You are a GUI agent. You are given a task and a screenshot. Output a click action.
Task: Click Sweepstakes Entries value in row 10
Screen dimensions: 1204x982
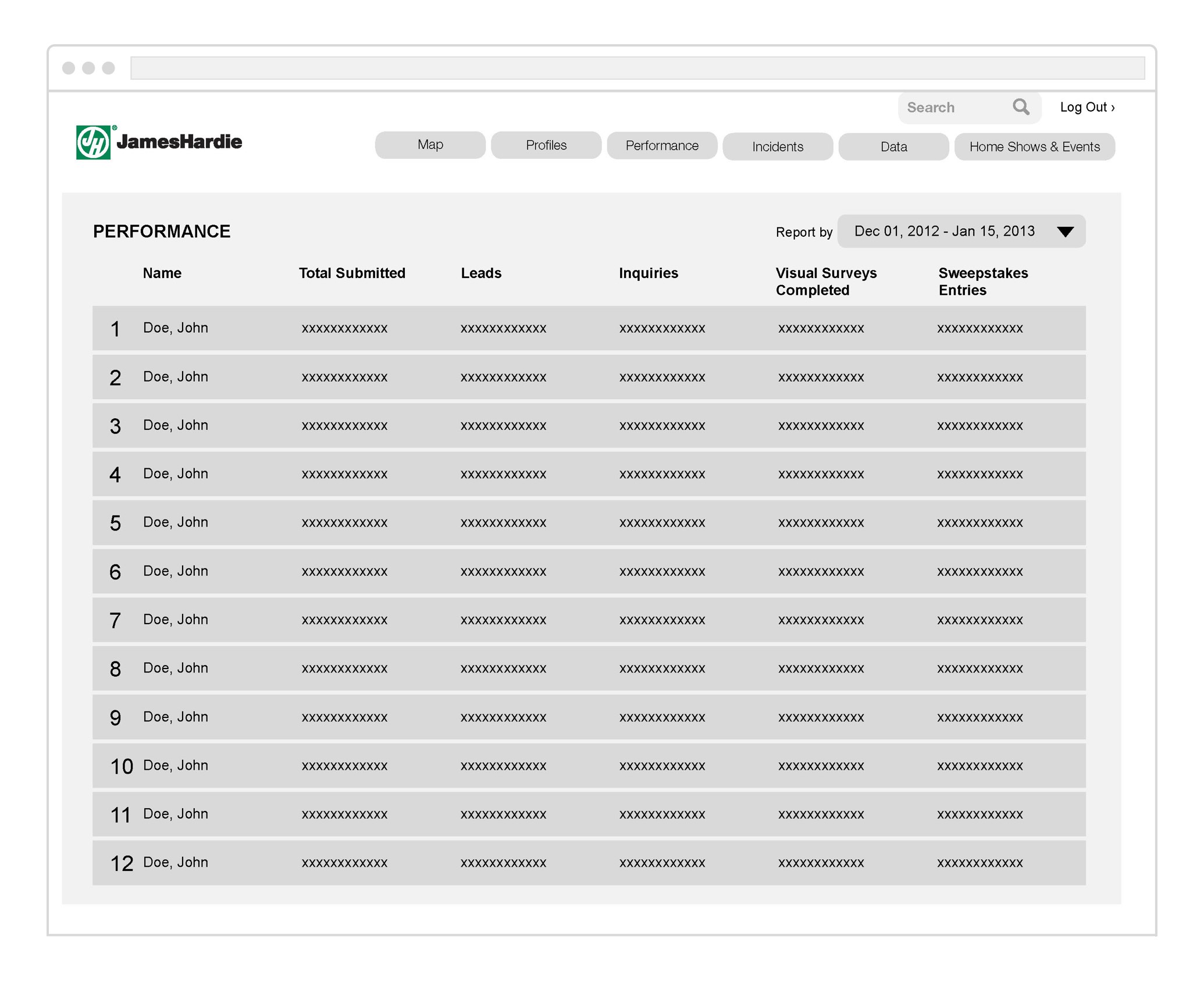[x=980, y=766]
